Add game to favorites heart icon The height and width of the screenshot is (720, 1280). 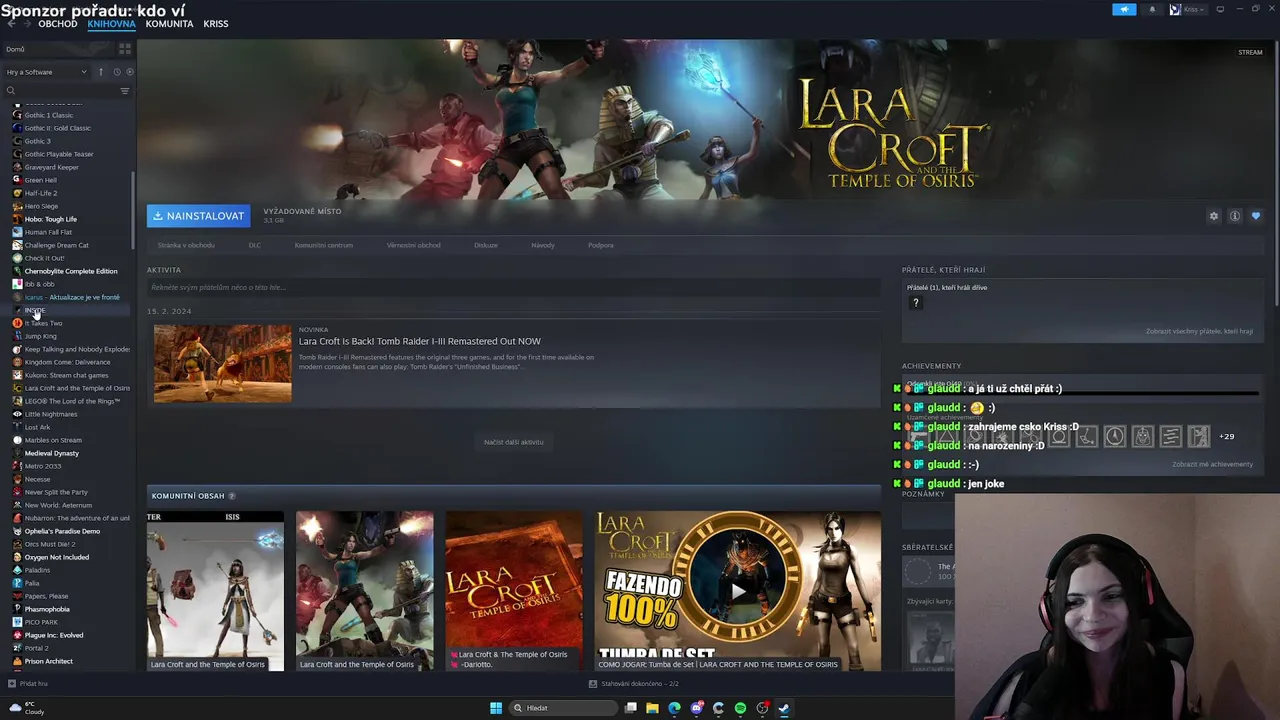(x=1256, y=216)
